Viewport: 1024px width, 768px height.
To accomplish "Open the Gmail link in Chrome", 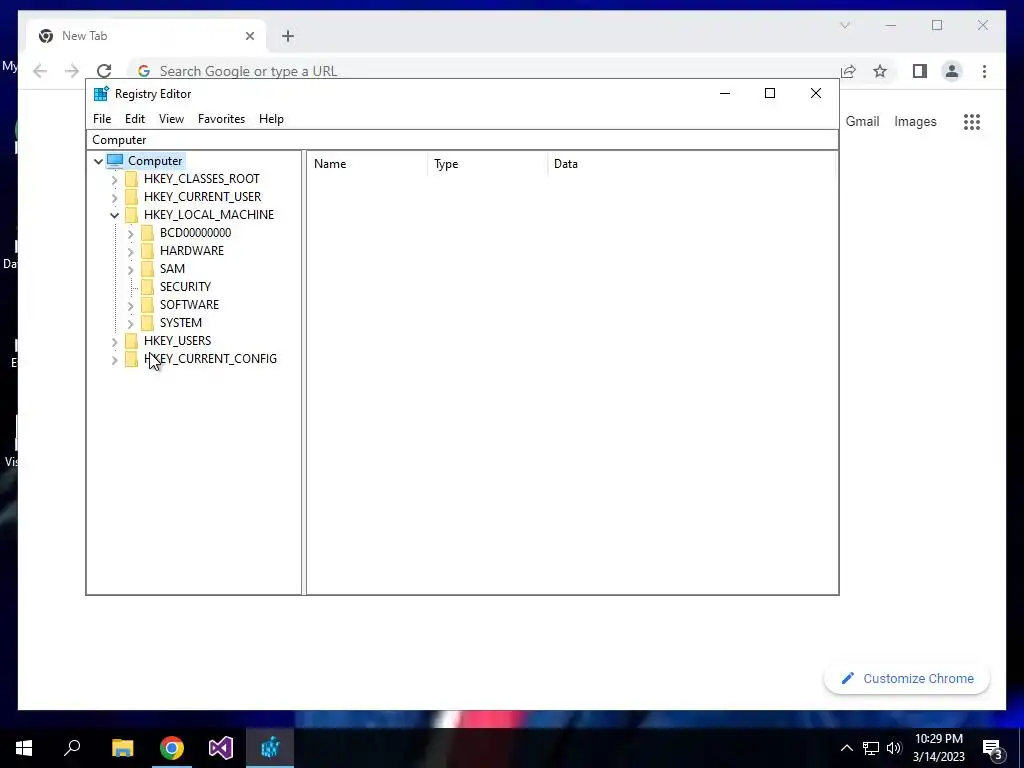I will point(863,121).
